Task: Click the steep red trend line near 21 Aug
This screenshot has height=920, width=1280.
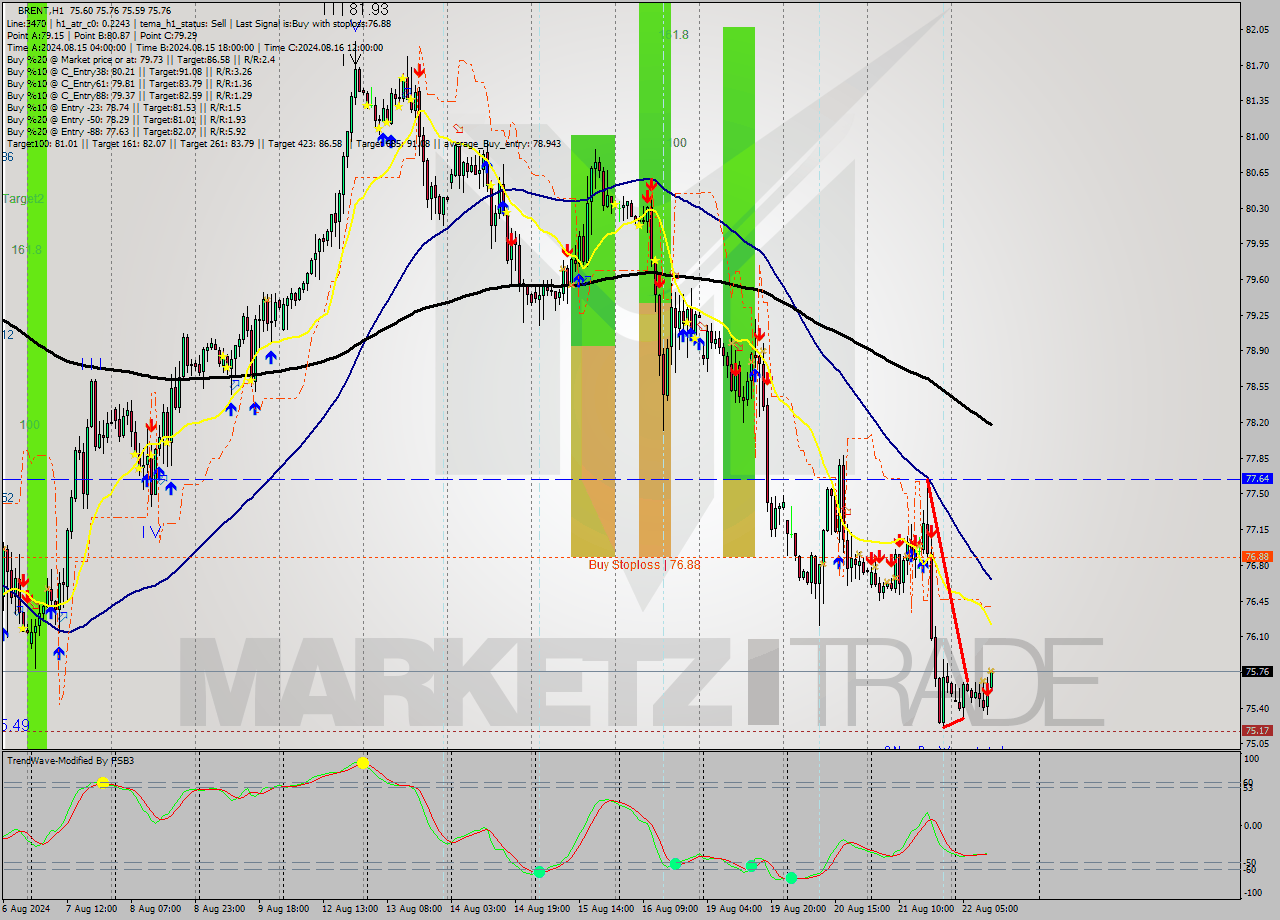Action: pos(948,580)
